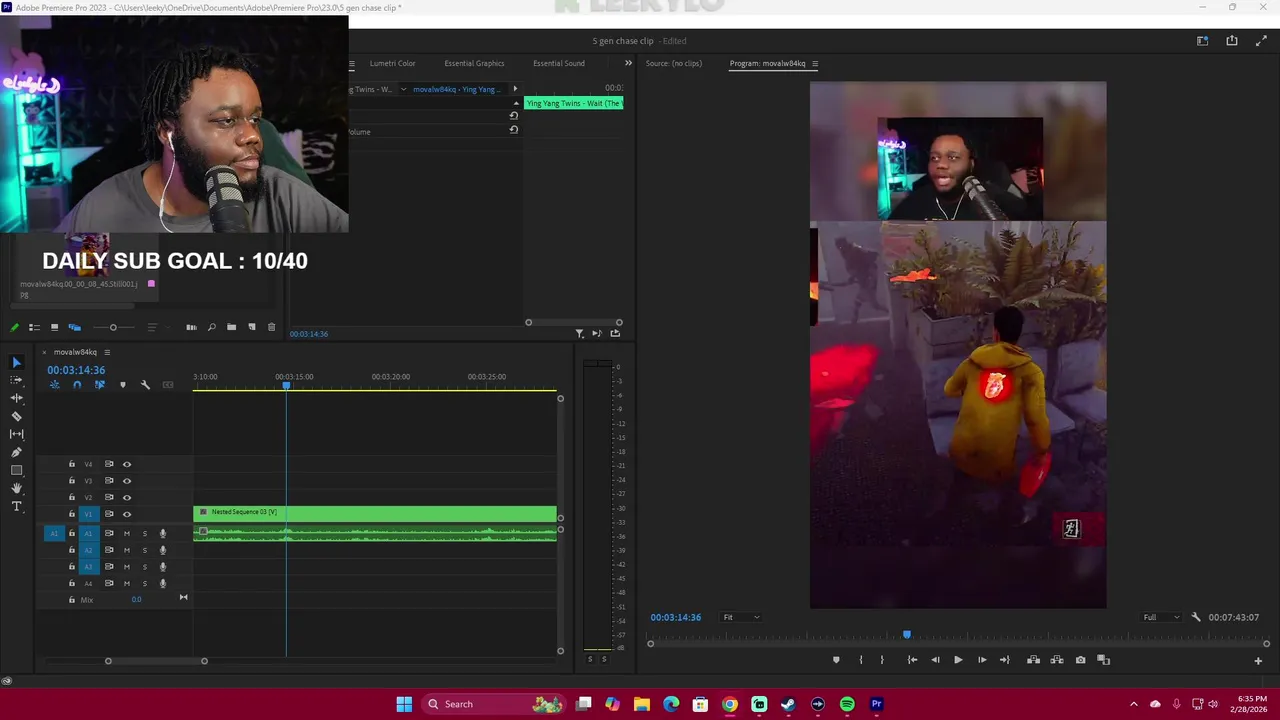Open Comparison View in program monitor
The image size is (1280, 720).
[x=1104, y=660]
